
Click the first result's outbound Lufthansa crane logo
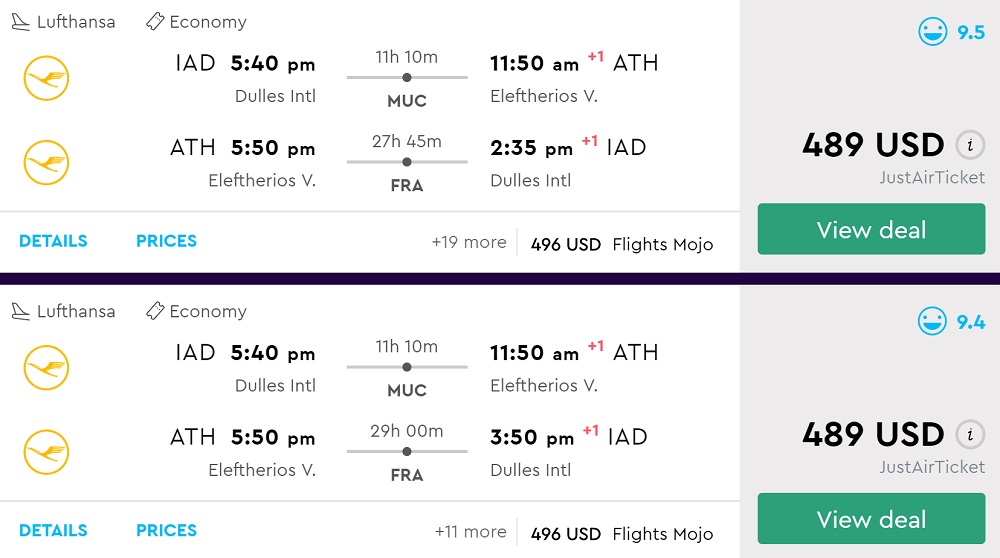[46, 78]
